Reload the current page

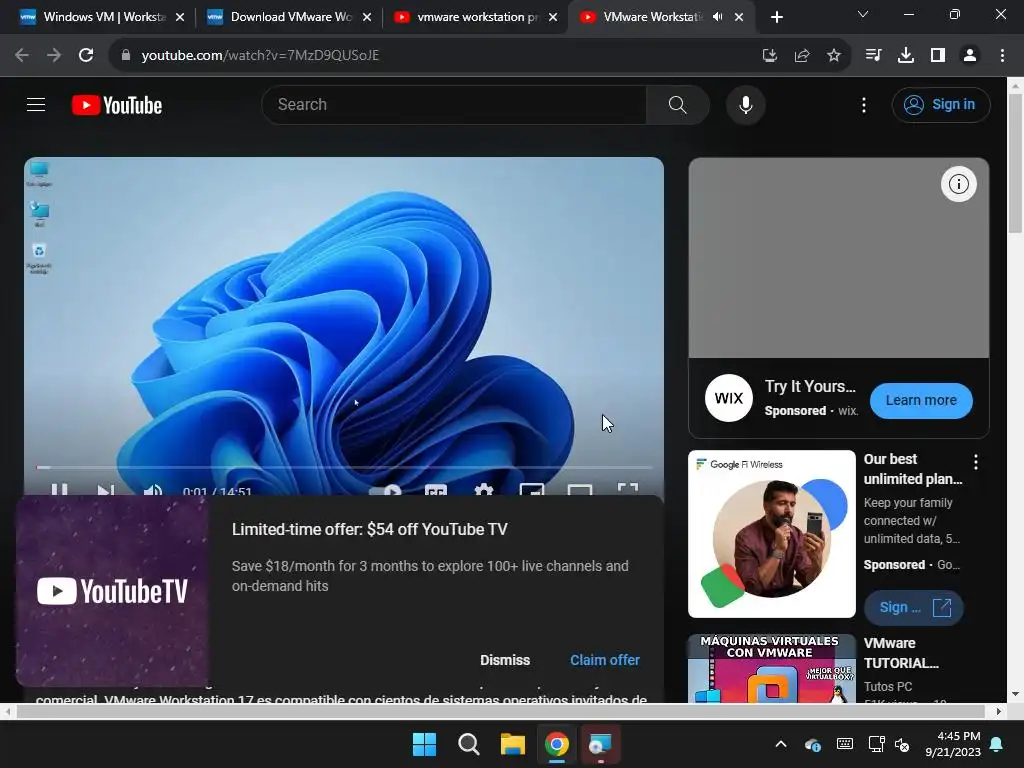click(86, 55)
